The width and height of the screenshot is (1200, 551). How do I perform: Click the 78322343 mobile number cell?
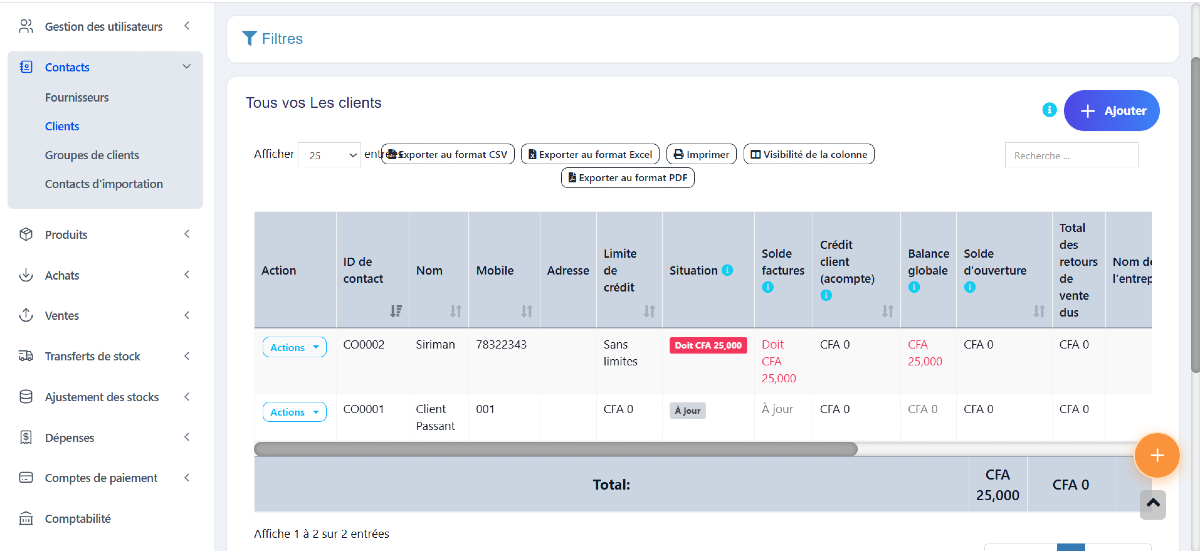click(501, 345)
